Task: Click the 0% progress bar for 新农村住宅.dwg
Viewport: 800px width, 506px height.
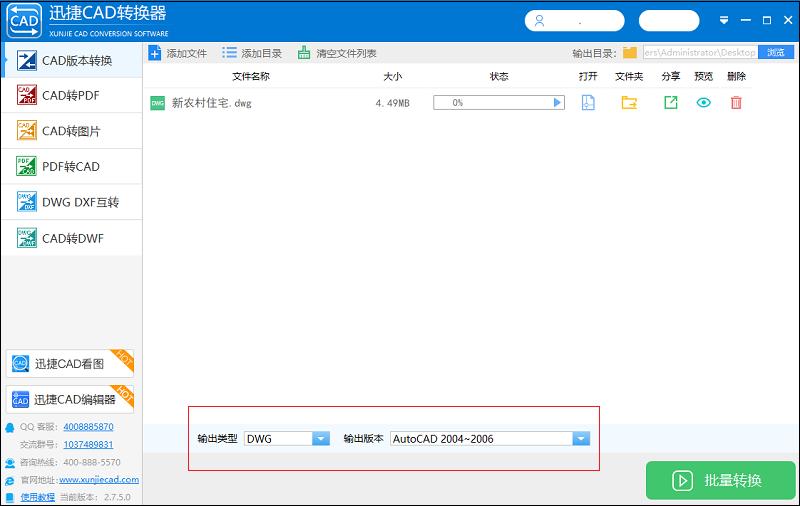Action: [x=499, y=103]
